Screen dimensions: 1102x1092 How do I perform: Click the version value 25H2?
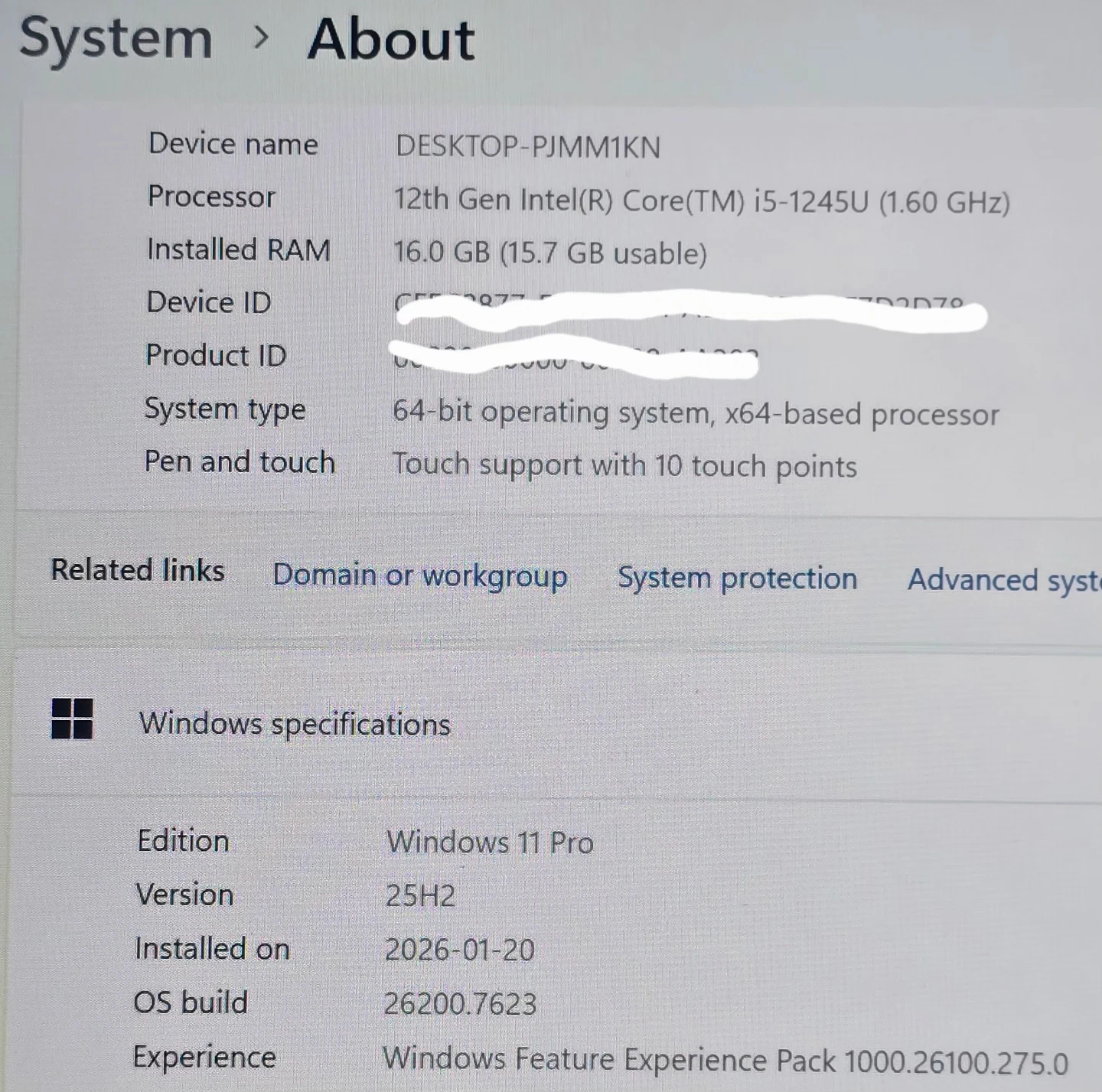pyautogui.click(x=420, y=895)
